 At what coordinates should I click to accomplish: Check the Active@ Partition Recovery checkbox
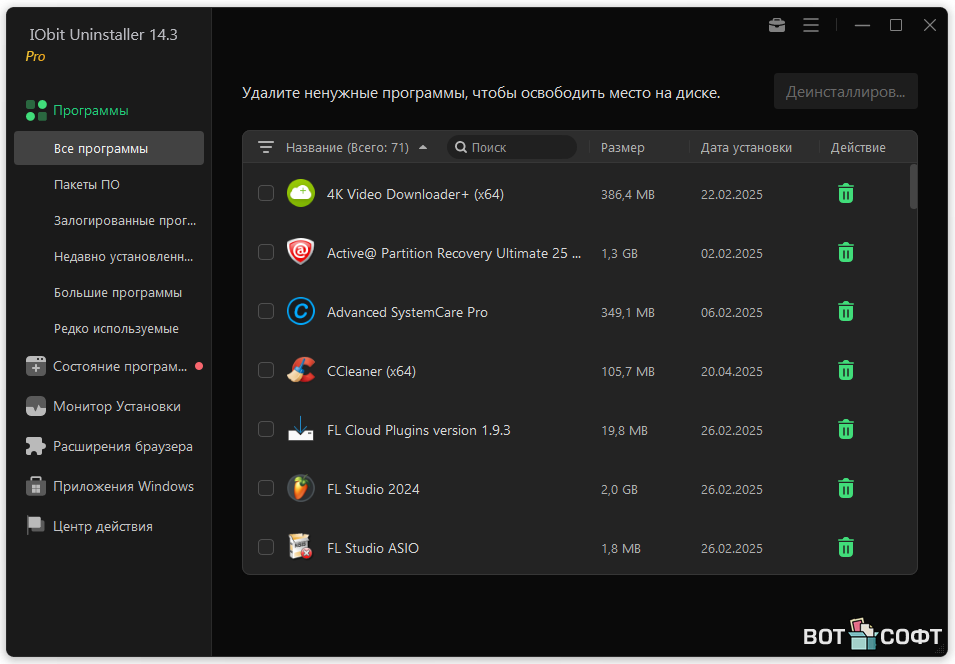(x=266, y=252)
